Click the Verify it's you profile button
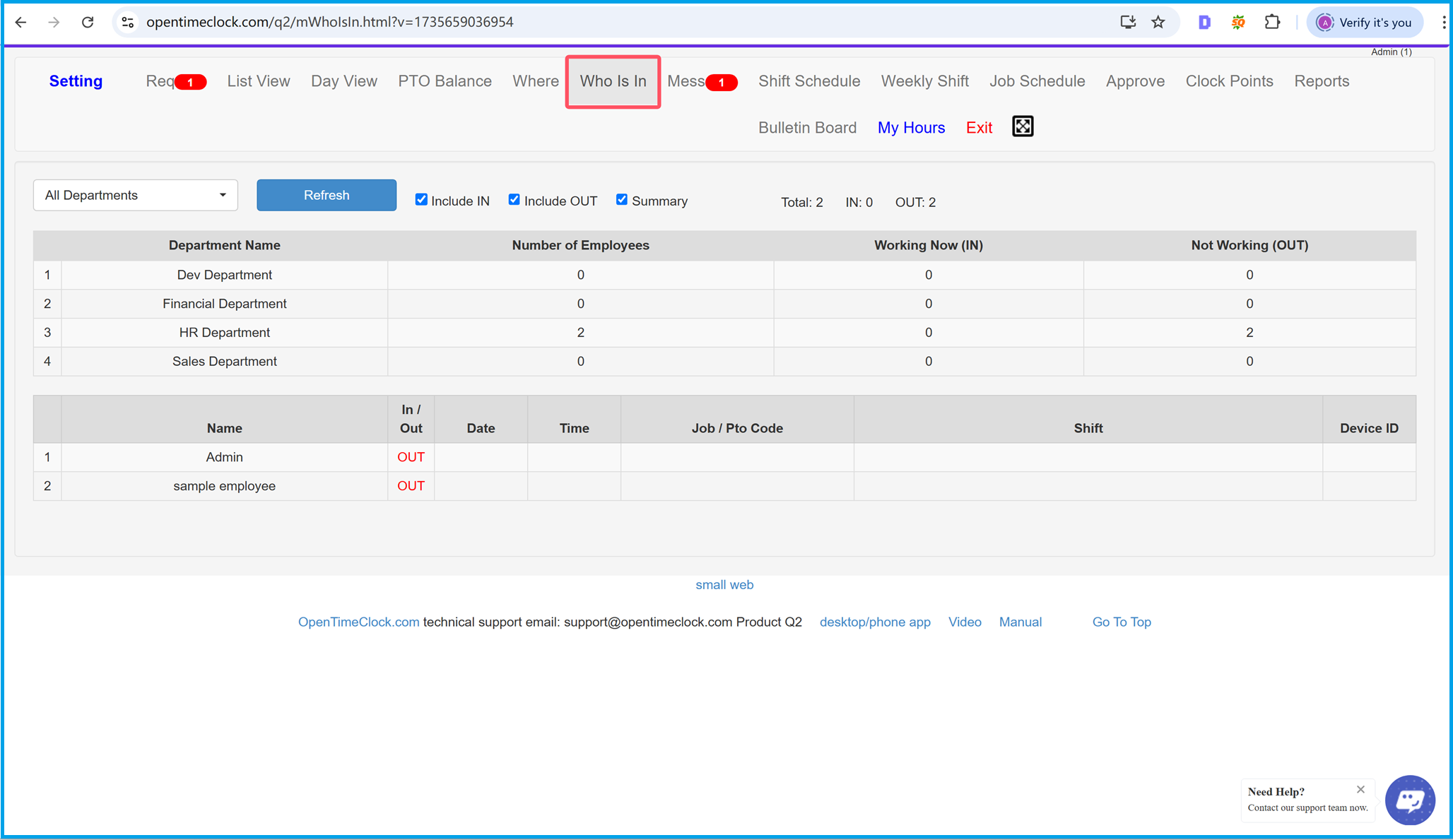The height and width of the screenshot is (840, 1453). click(x=1365, y=22)
